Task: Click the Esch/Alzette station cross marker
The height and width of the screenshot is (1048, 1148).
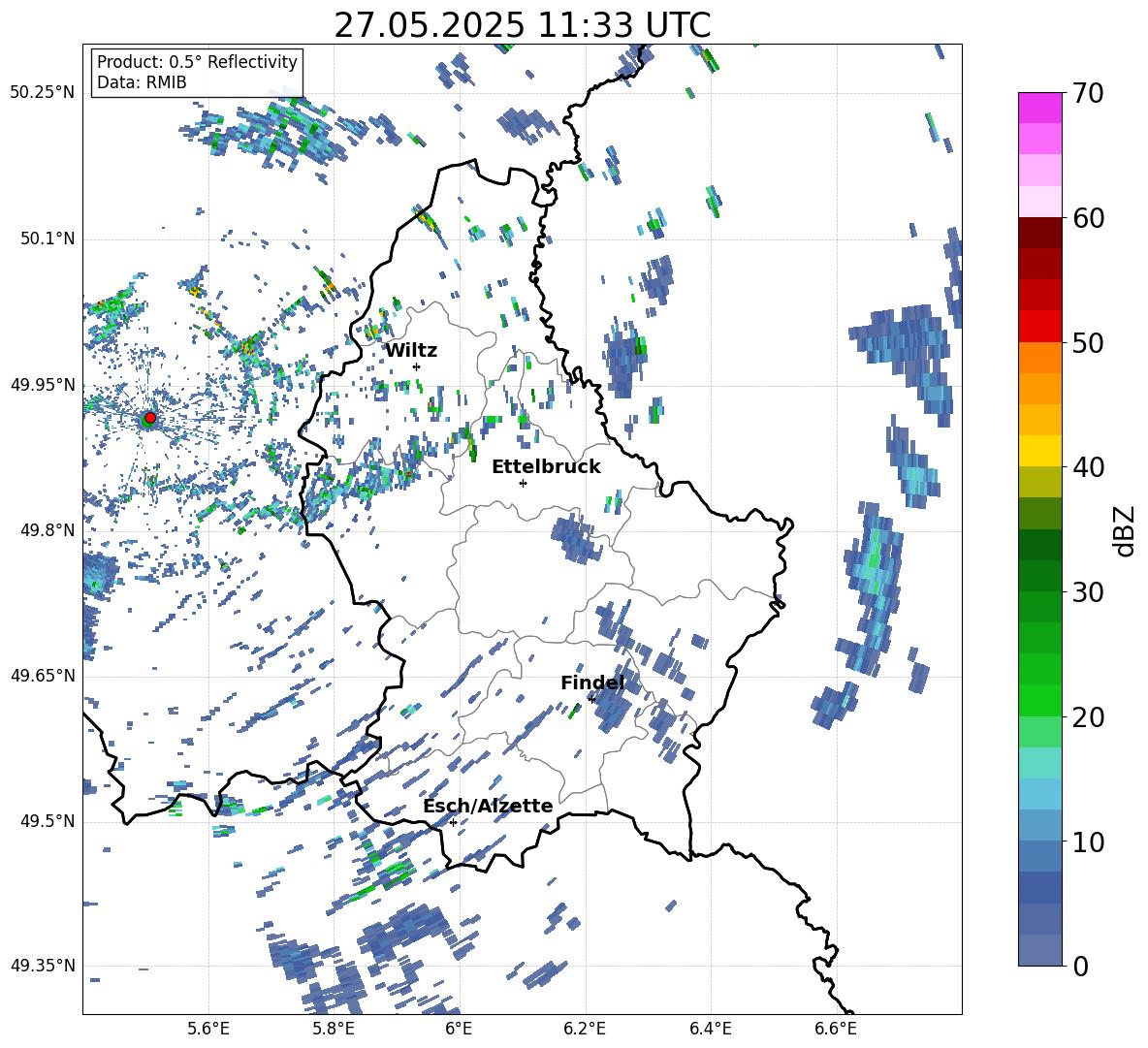Action: [x=453, y=822]
